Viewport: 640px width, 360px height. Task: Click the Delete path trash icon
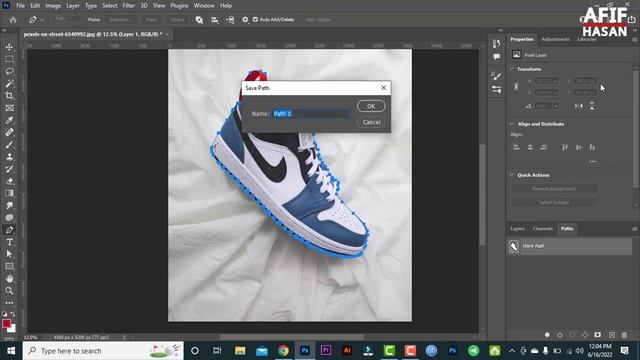coord(624,335)
